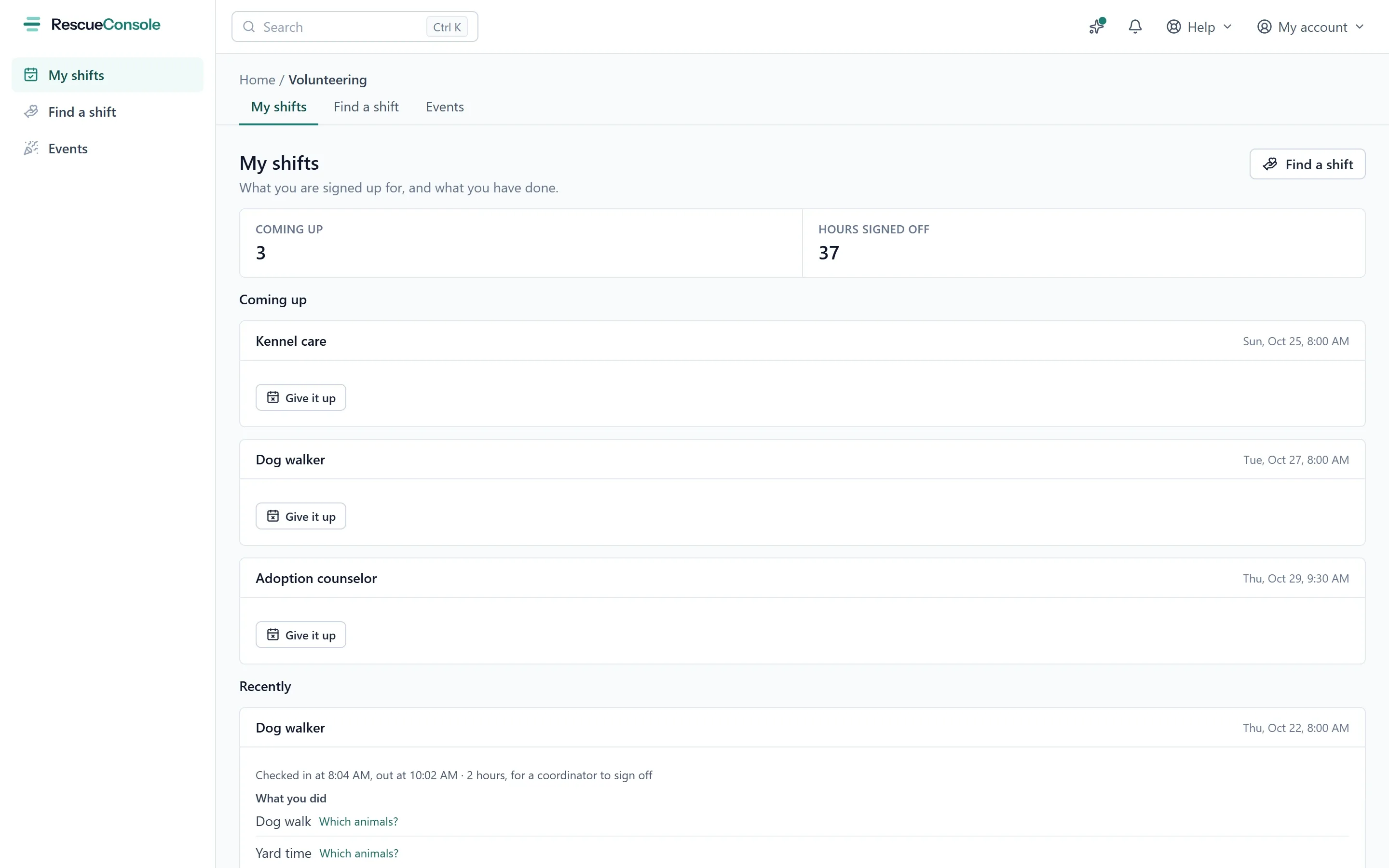The image size is (1389, 868).
Task: Click the Adoption counselor shift title
Action: pos(316,579)
